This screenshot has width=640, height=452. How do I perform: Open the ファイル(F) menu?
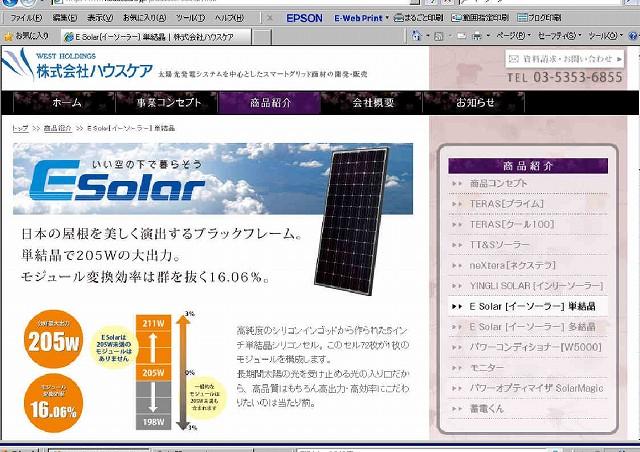pos(26,18)
